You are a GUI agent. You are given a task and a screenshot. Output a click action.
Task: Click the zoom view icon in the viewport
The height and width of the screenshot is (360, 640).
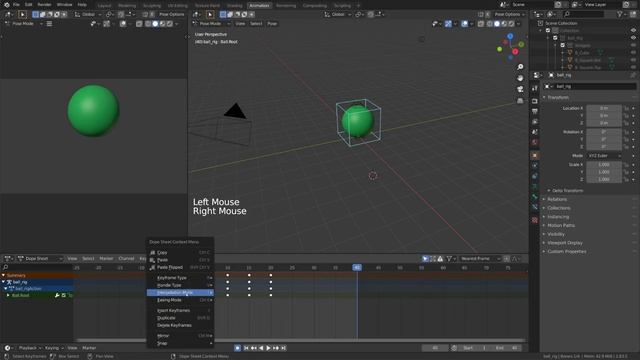pyautogui.click(x=520, y=67)
